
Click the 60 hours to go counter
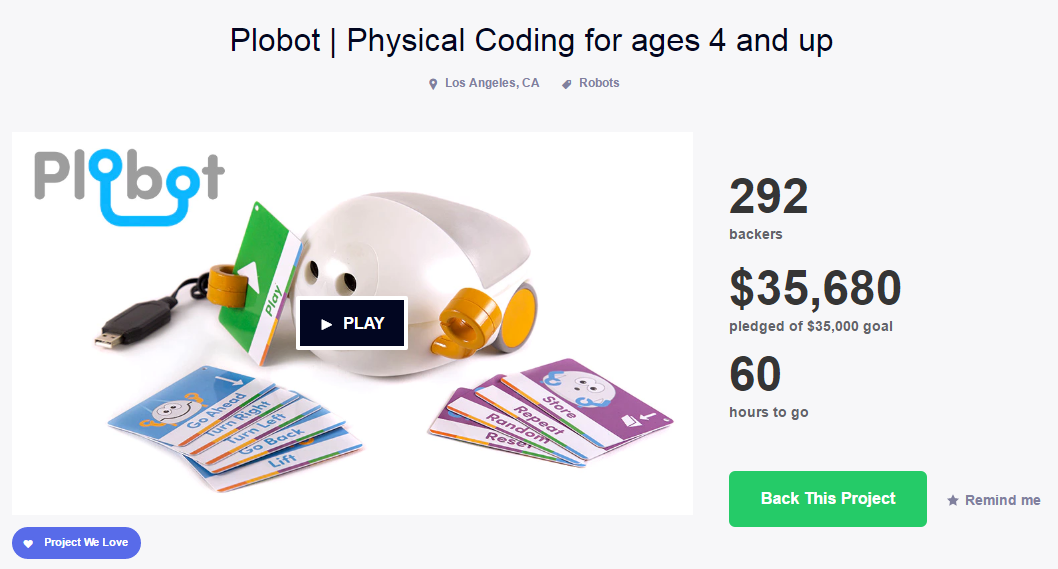tap(755, 376)
